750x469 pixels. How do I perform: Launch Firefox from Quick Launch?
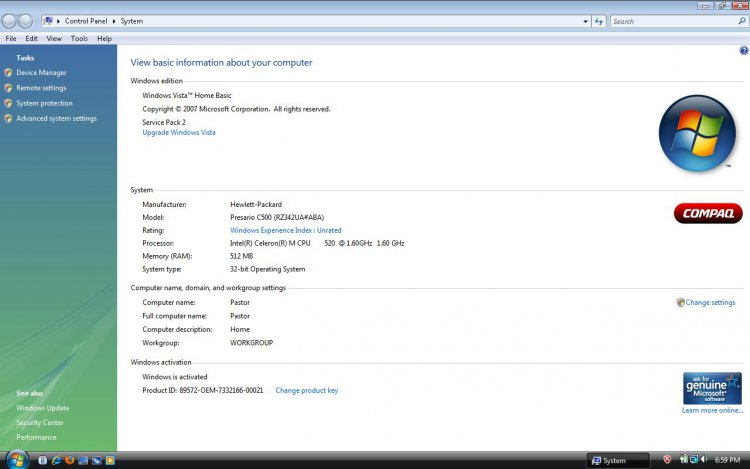[x=69, y=460]
